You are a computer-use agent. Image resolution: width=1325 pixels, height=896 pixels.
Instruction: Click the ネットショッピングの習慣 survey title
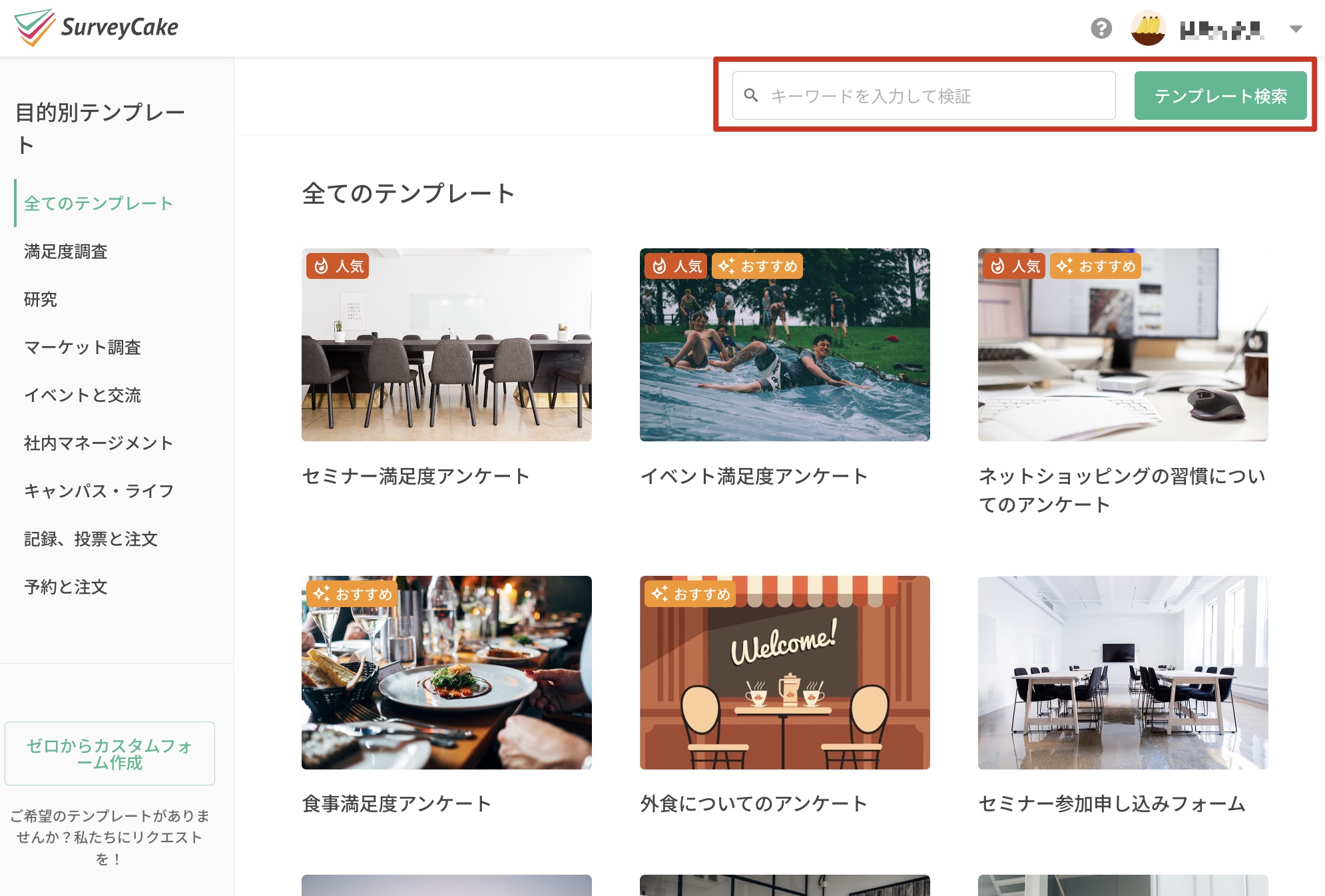click(x=1123, y=490)
